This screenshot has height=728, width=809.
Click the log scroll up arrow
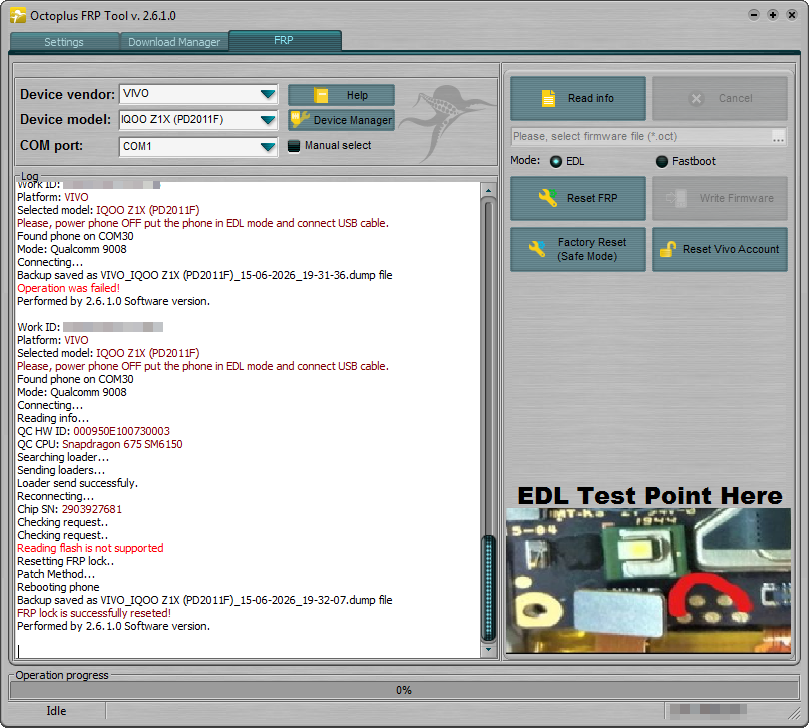(x=488, y=191)
